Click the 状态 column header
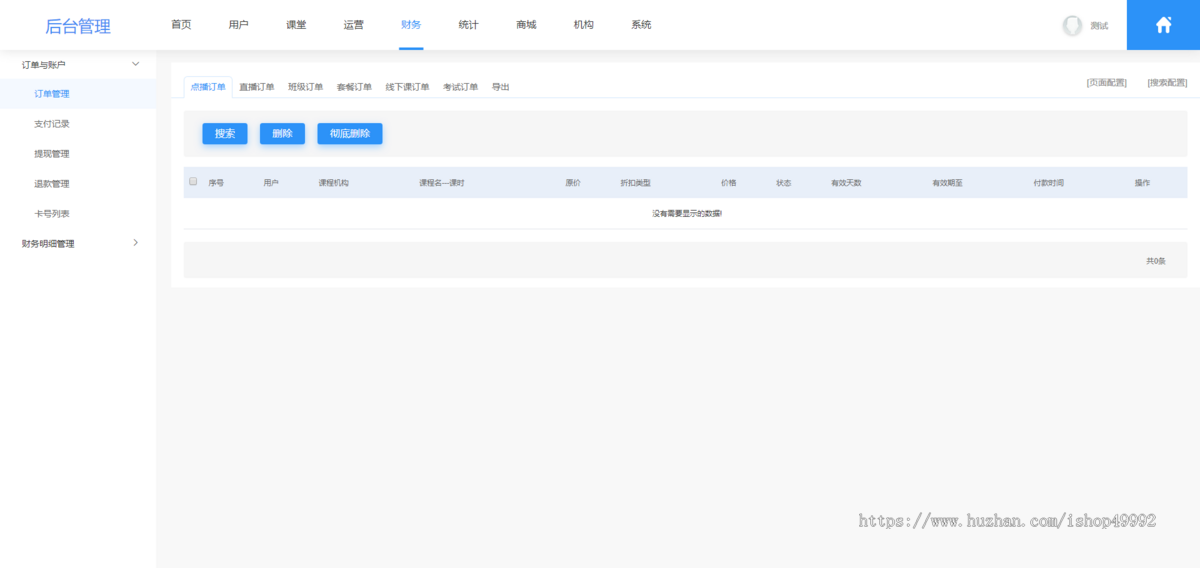The image size is (1200, 568). [784, 183]
